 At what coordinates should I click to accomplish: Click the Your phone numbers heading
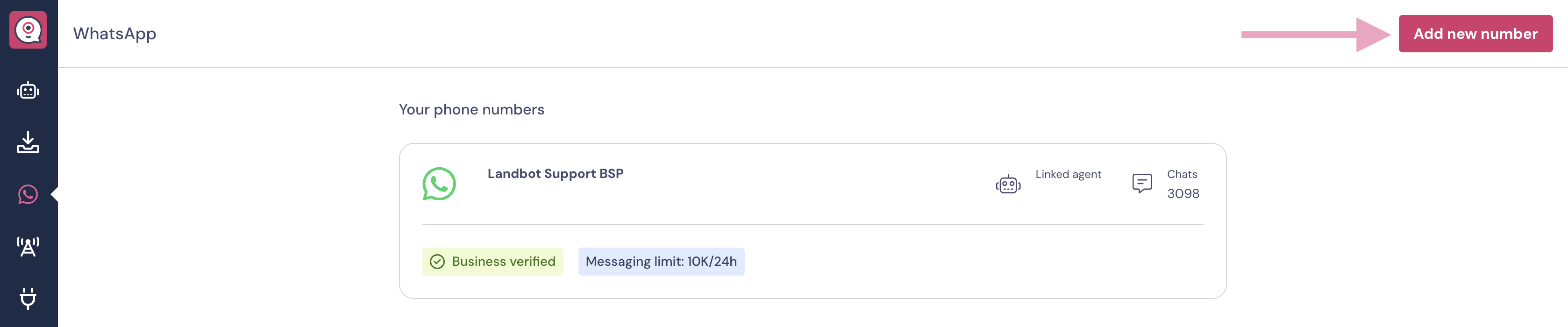(471, 110)
